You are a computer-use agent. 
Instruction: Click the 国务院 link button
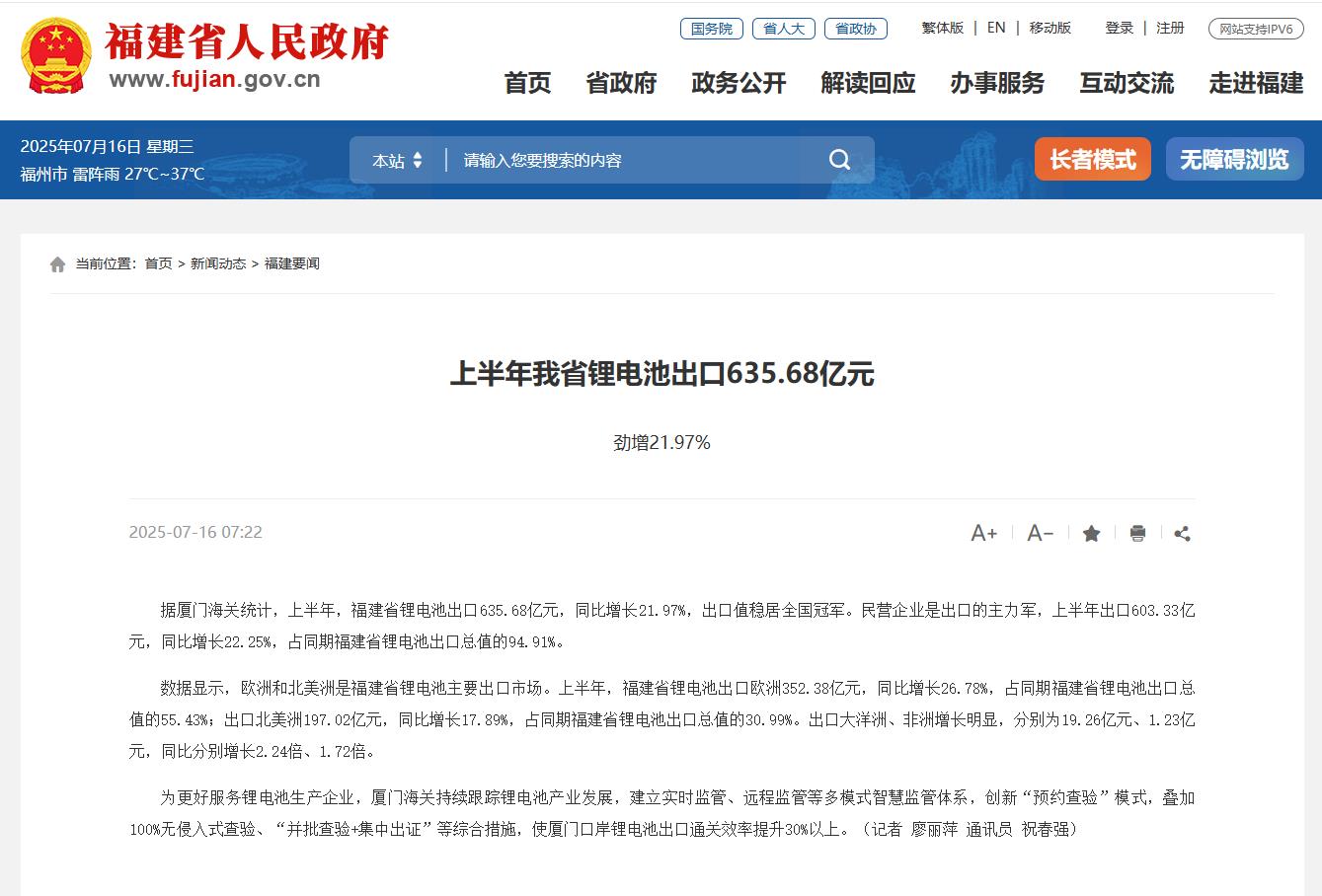click(x=712, y=29)
